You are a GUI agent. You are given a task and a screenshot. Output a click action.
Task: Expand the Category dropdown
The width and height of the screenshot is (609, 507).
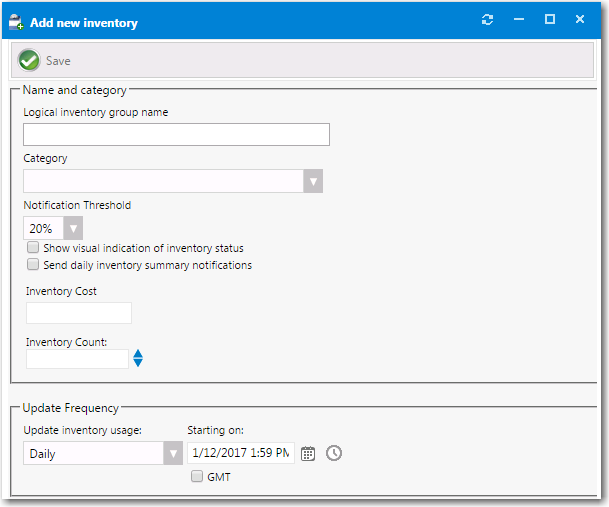click(313, 181)
